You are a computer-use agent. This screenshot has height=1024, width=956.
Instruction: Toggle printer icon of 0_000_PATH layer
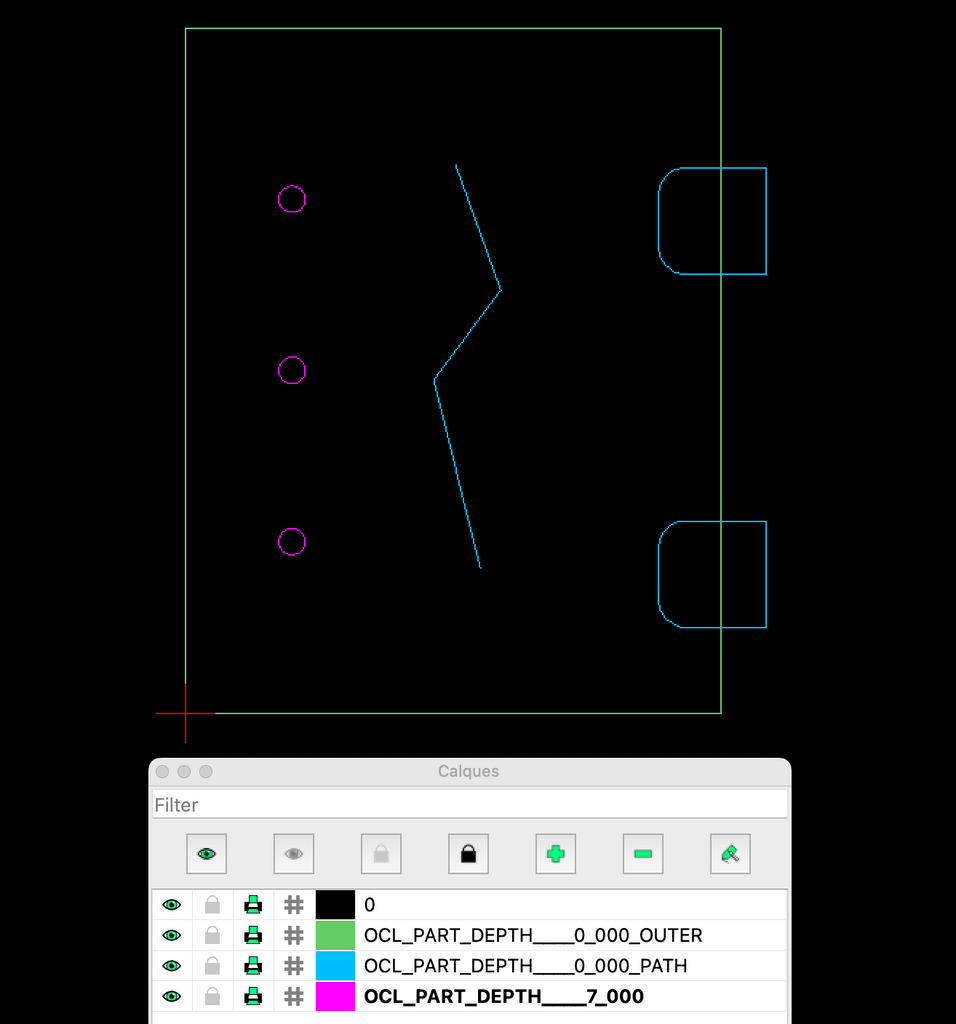[253, 966]
